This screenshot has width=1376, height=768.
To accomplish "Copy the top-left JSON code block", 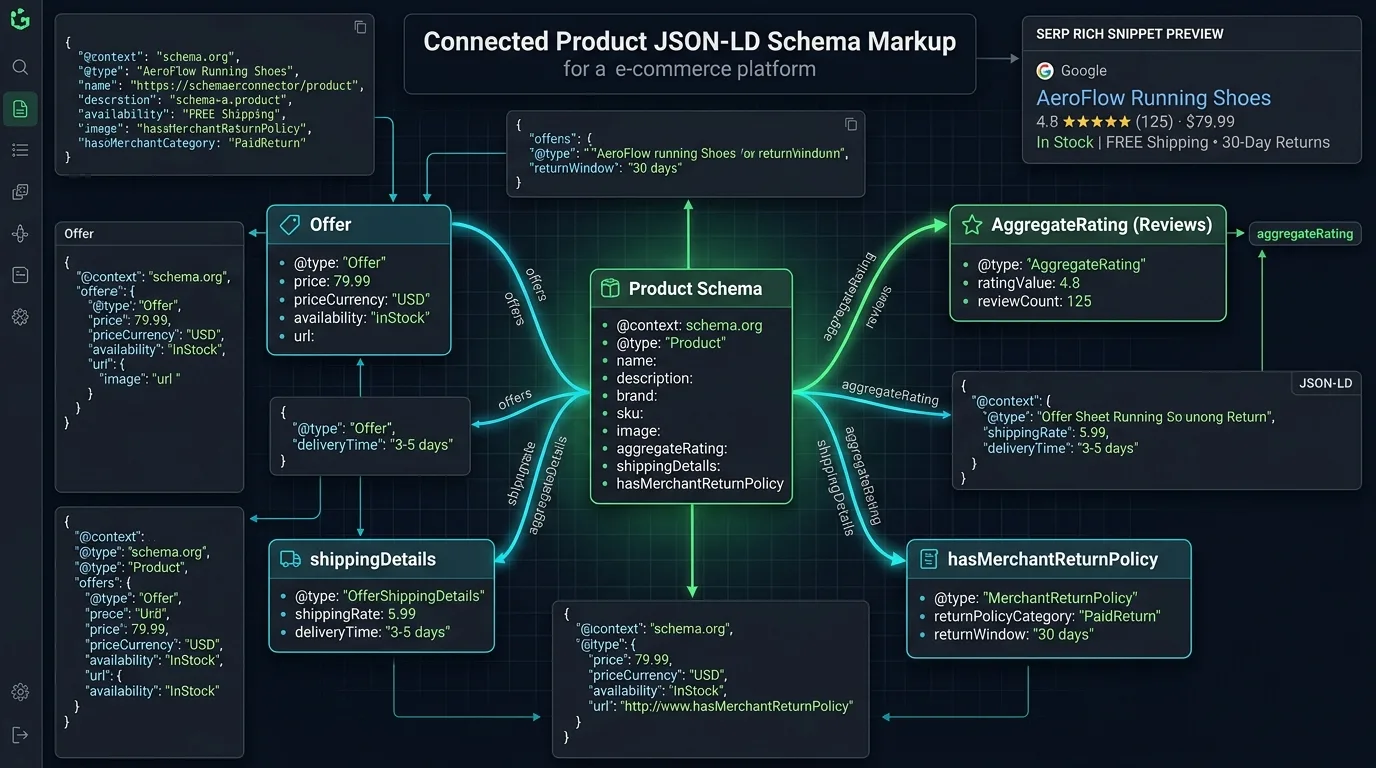I will point(360,28).
